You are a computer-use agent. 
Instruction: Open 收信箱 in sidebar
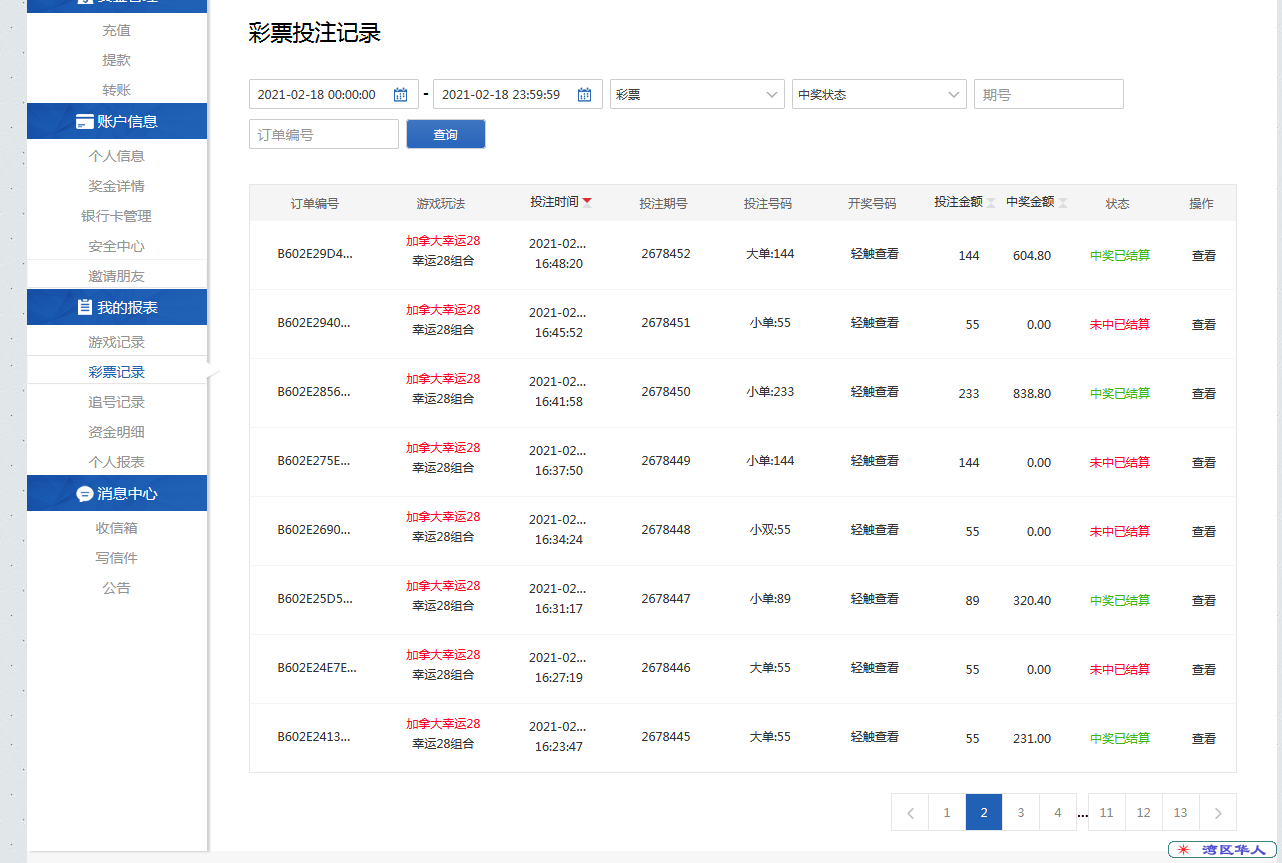(x=117, y=528)
